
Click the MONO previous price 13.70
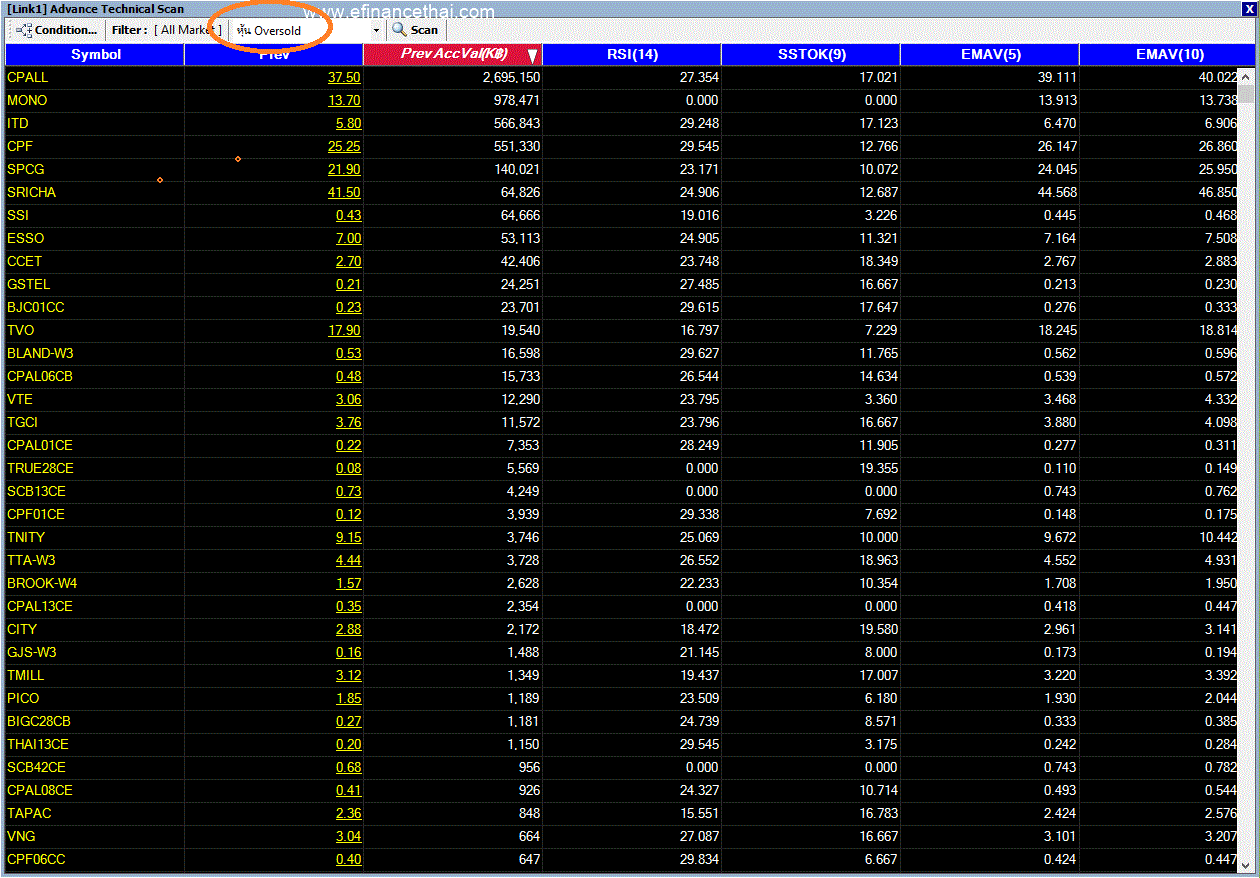click(x=344, y=100)
